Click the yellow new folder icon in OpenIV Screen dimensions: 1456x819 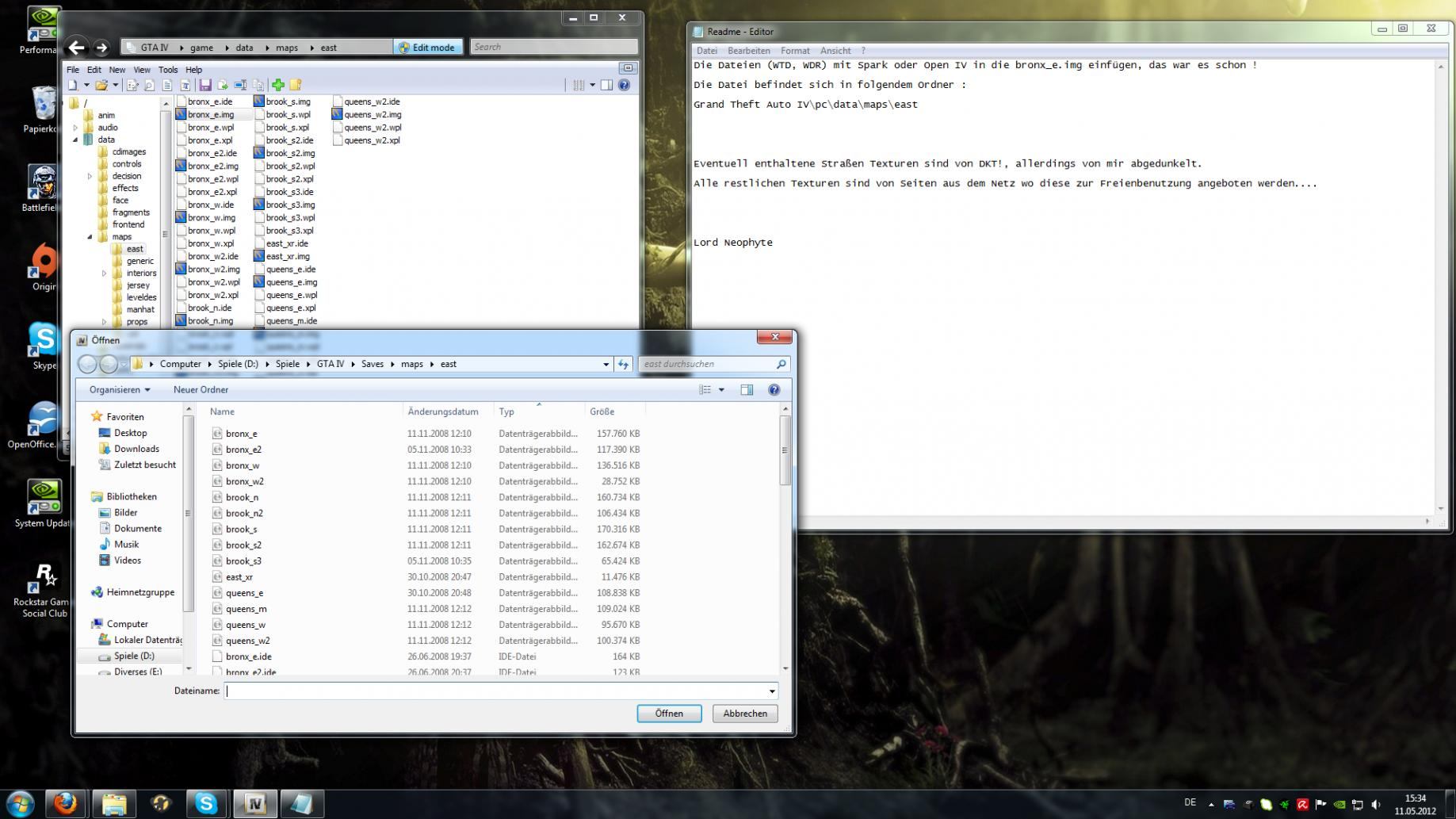296,85
